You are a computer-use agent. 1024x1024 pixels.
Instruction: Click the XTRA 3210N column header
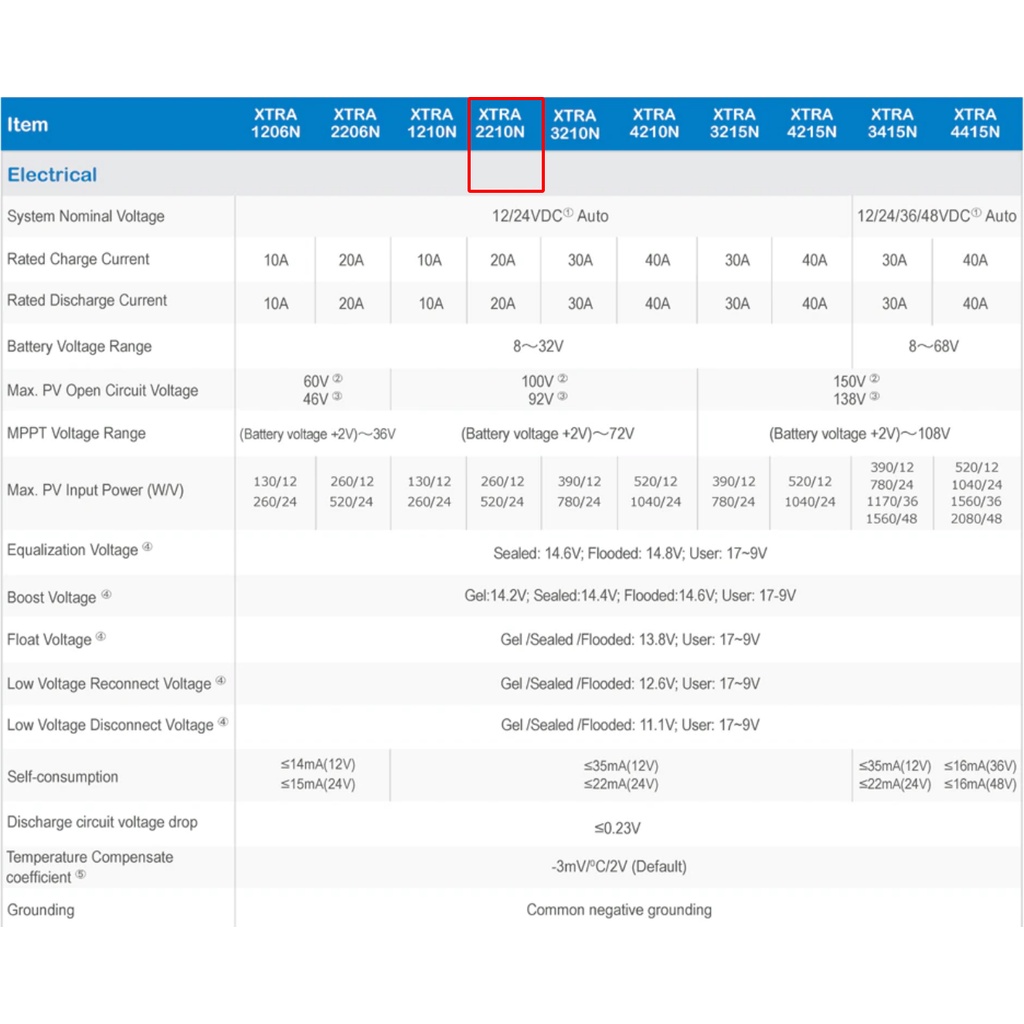coord(575,125)
